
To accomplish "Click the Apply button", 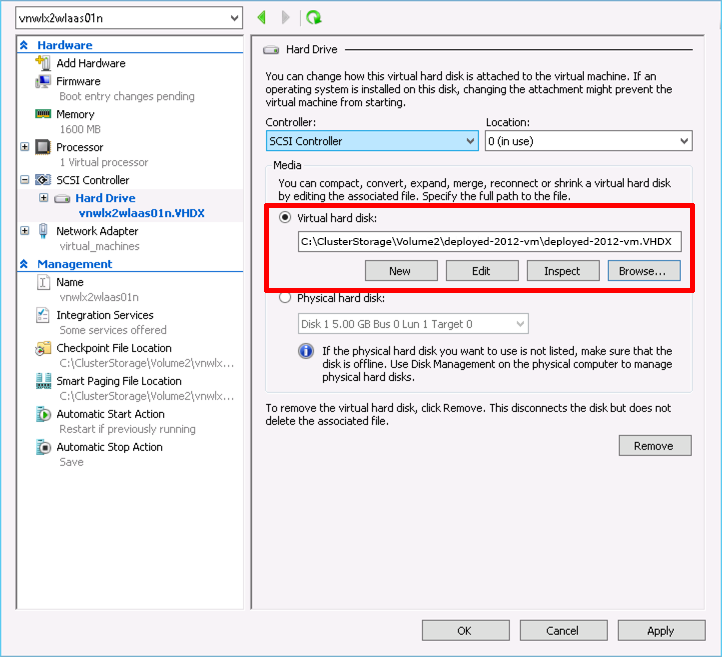I will click(661, 631).
